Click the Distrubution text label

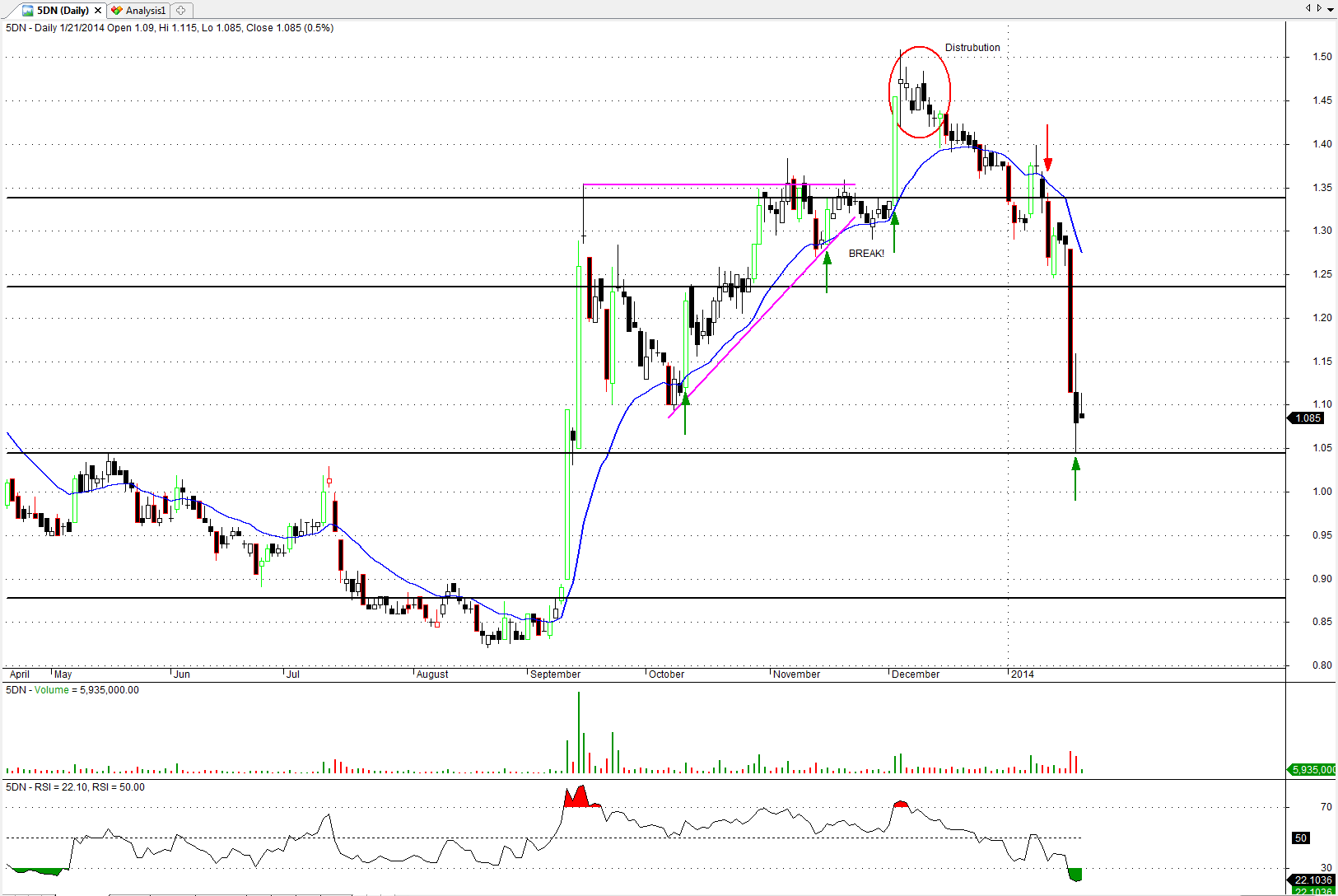pyautogui.click(x=972, y=48)
